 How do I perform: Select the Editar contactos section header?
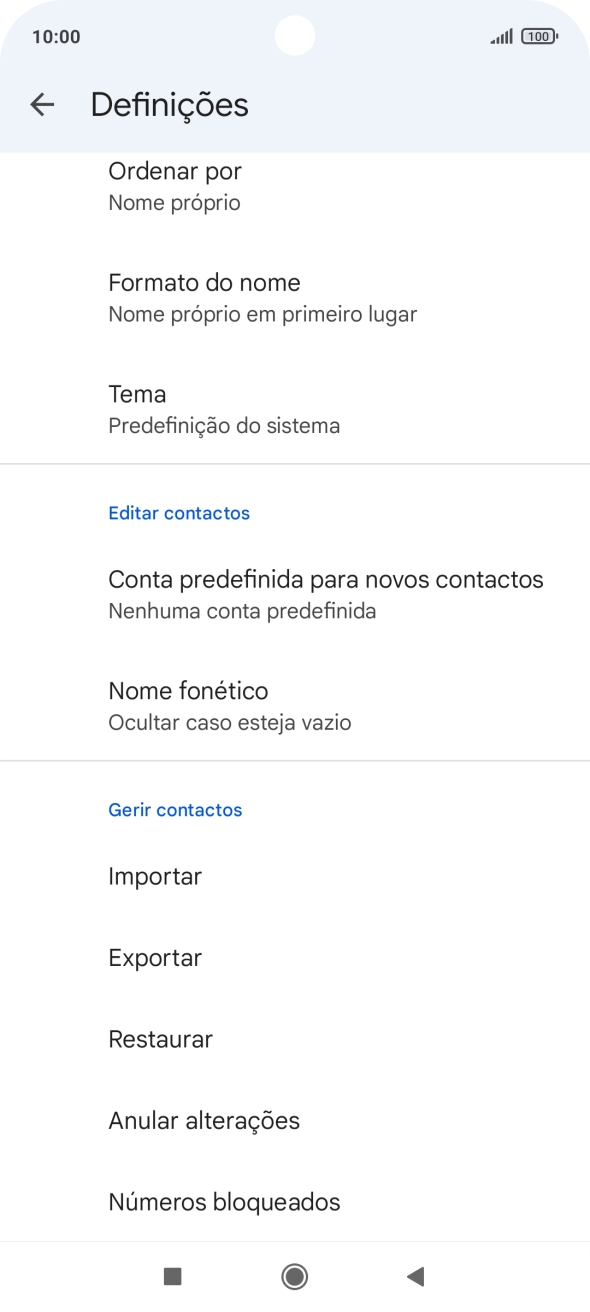tap(179, 513)
